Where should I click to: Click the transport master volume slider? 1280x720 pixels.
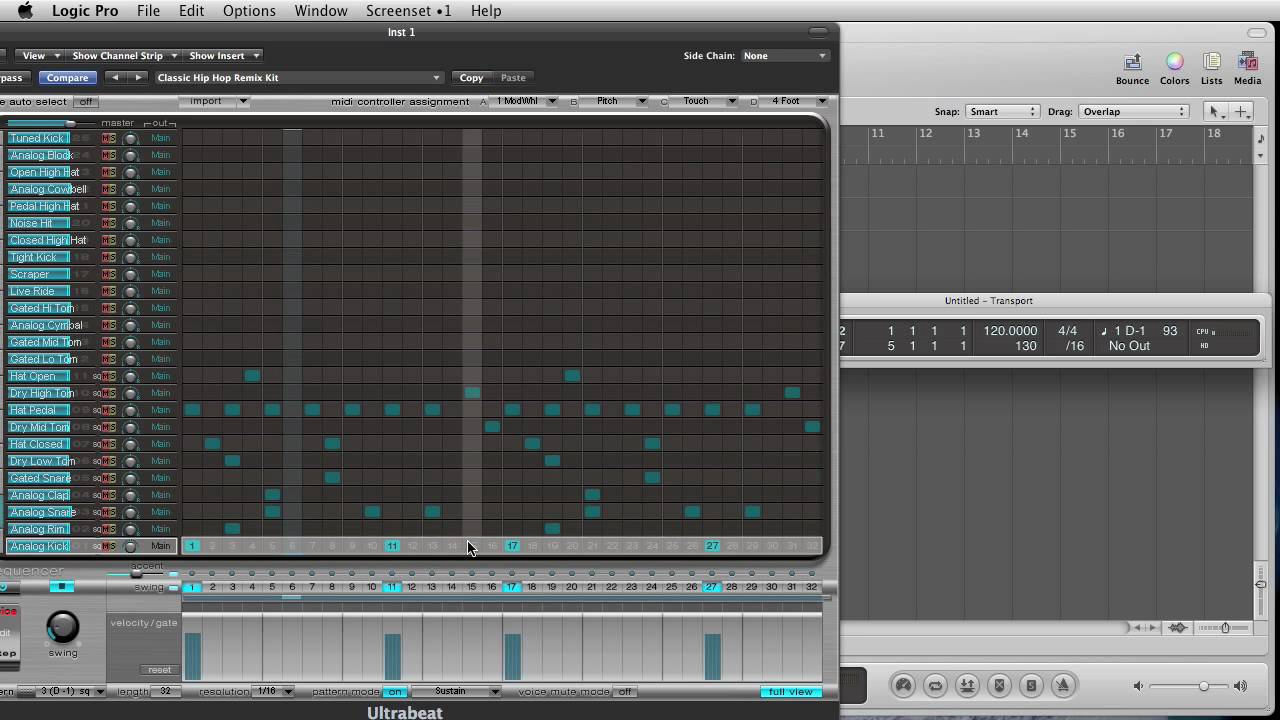coord(1190,686)
